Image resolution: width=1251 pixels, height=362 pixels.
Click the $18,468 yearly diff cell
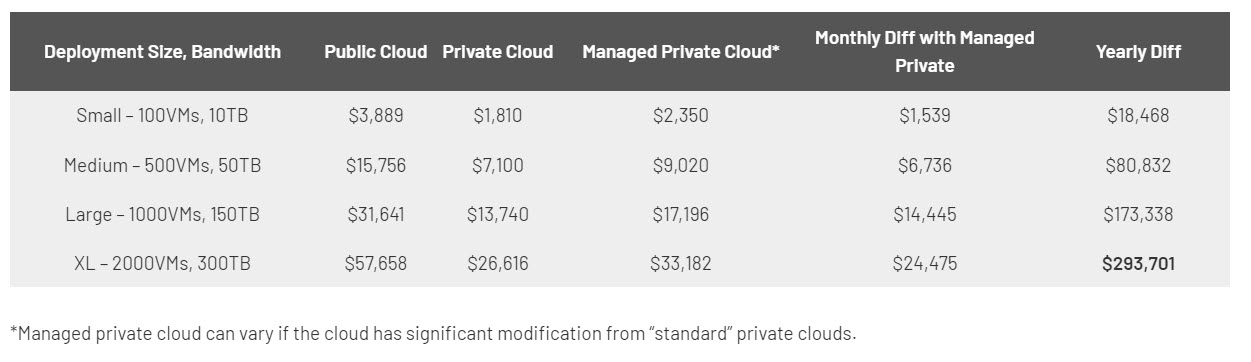[1138, 116]
